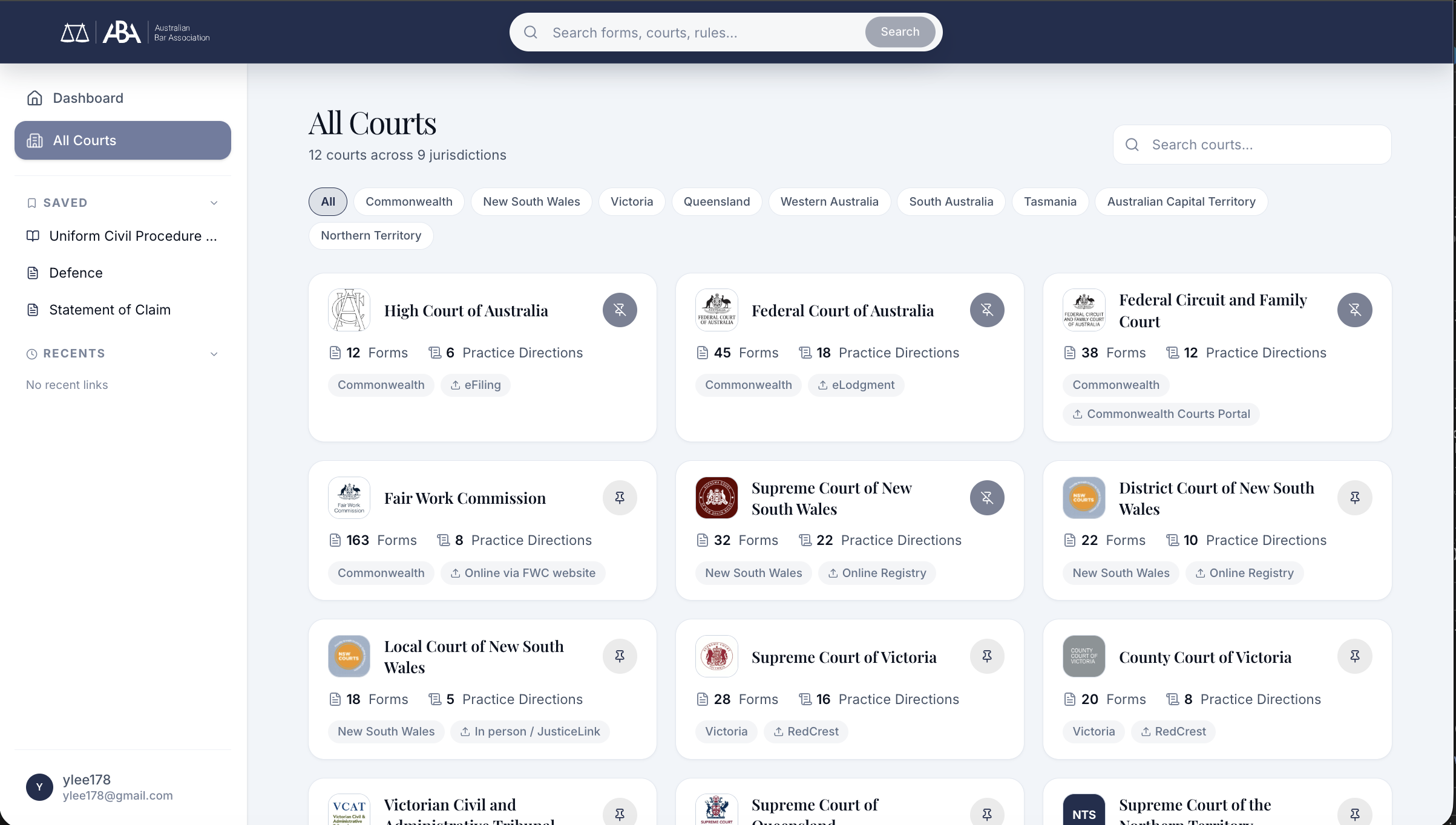
Task: Unpin the High Court of Australia card
Action: coord(620,310)
